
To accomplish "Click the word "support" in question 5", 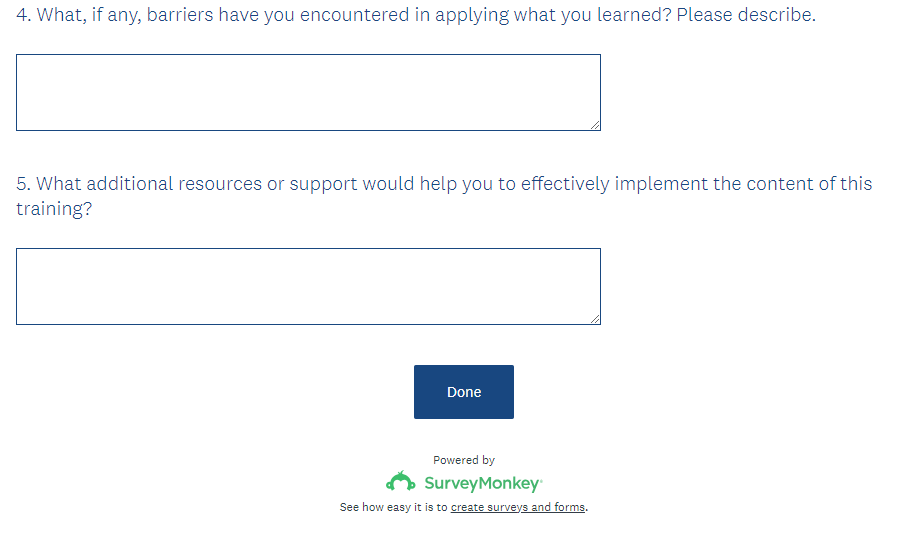I will (x=323, y=184).
